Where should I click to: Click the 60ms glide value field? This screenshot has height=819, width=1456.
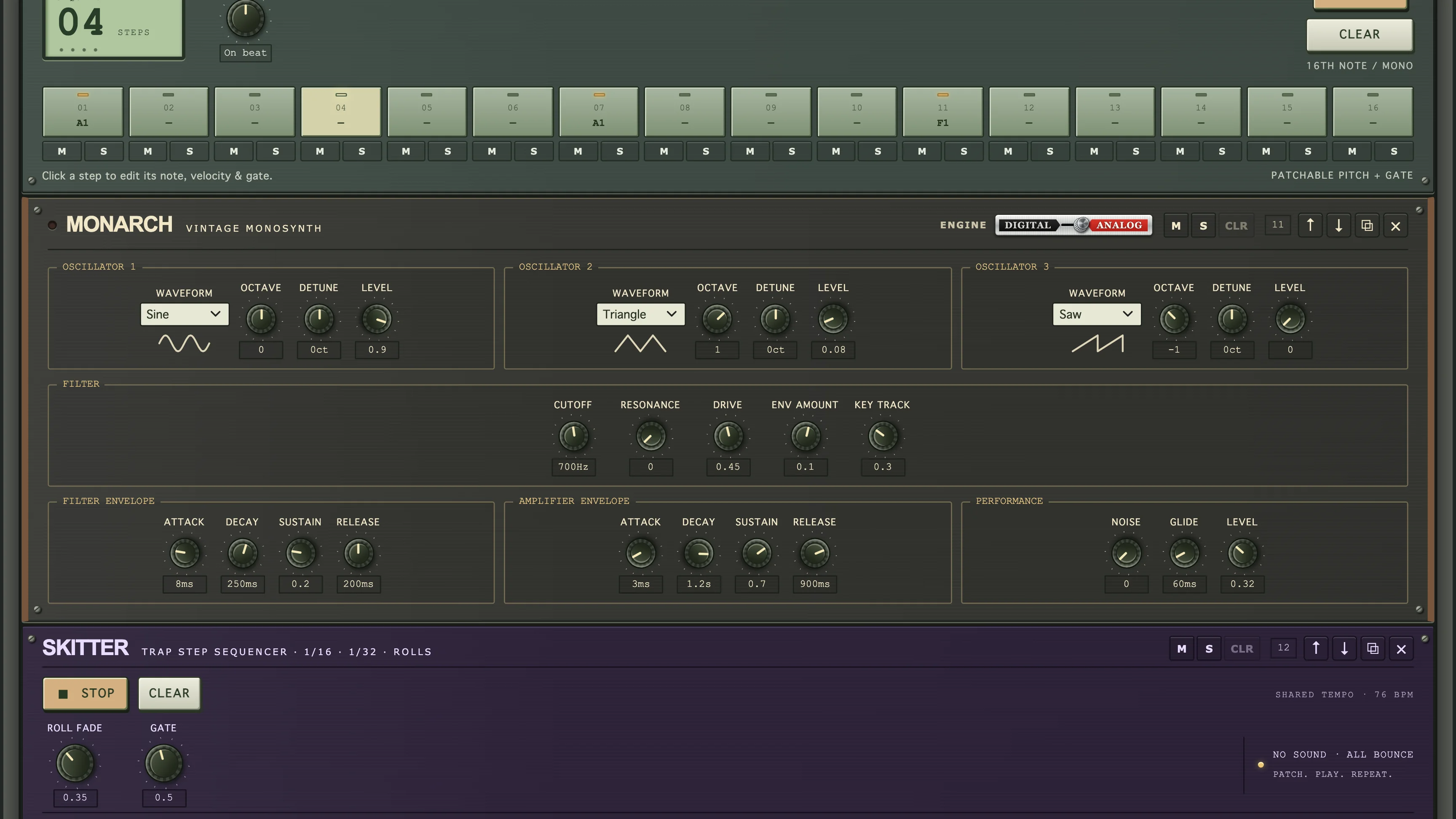point(1184,584)
